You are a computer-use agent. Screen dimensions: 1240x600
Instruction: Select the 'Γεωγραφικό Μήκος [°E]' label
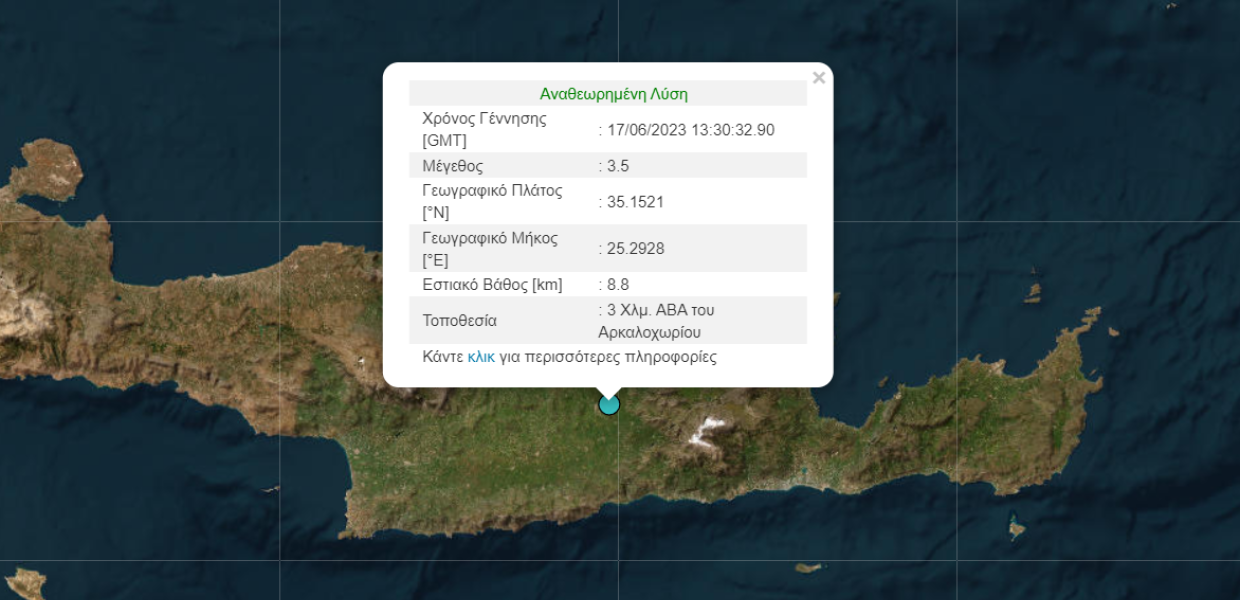[x=490, y=249]
